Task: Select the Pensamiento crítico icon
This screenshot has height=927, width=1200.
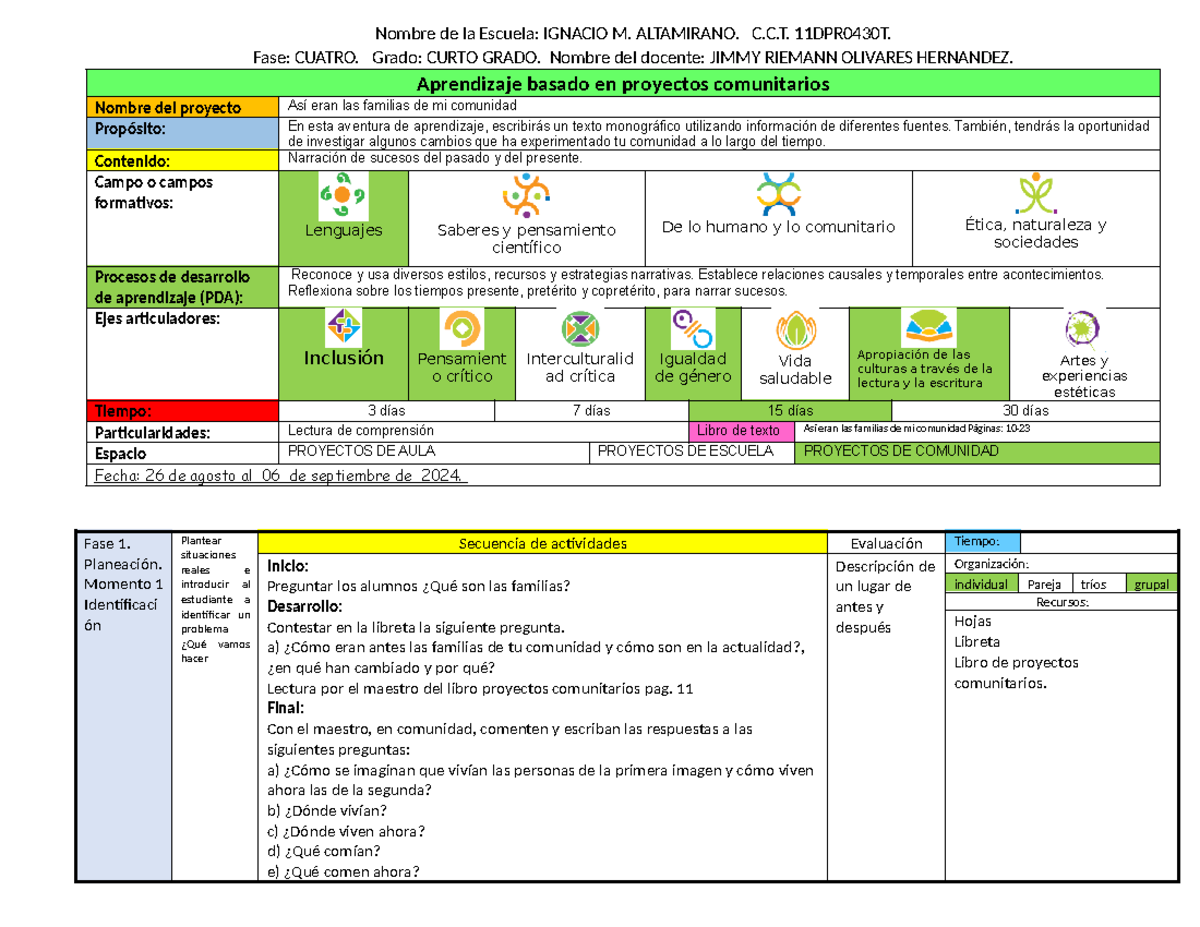Action: [462, 327]
